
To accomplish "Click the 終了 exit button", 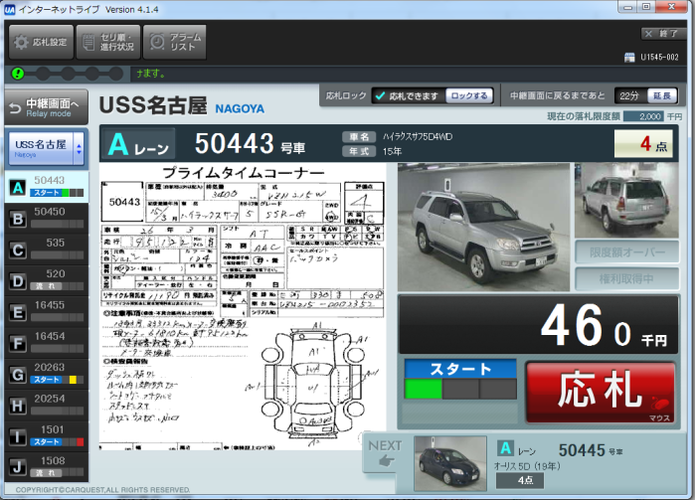I will pyautogui.click(x=663, y=34).
